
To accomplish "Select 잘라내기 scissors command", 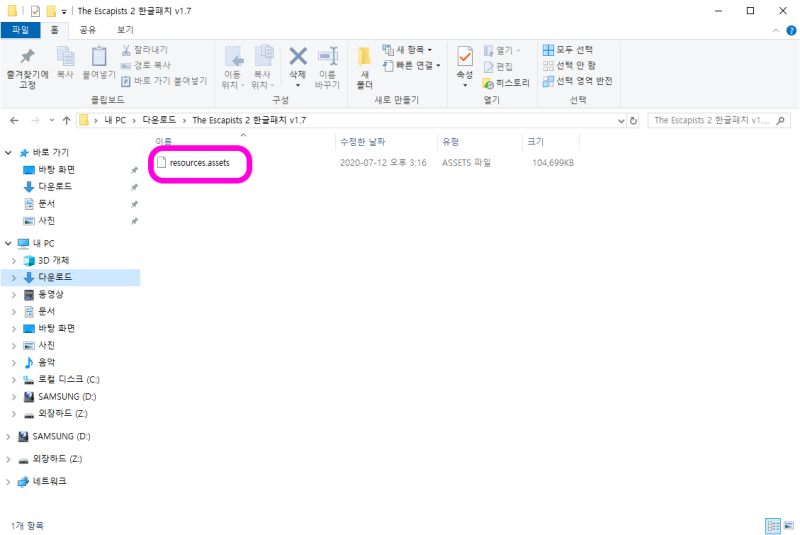I will click(145, 50).
